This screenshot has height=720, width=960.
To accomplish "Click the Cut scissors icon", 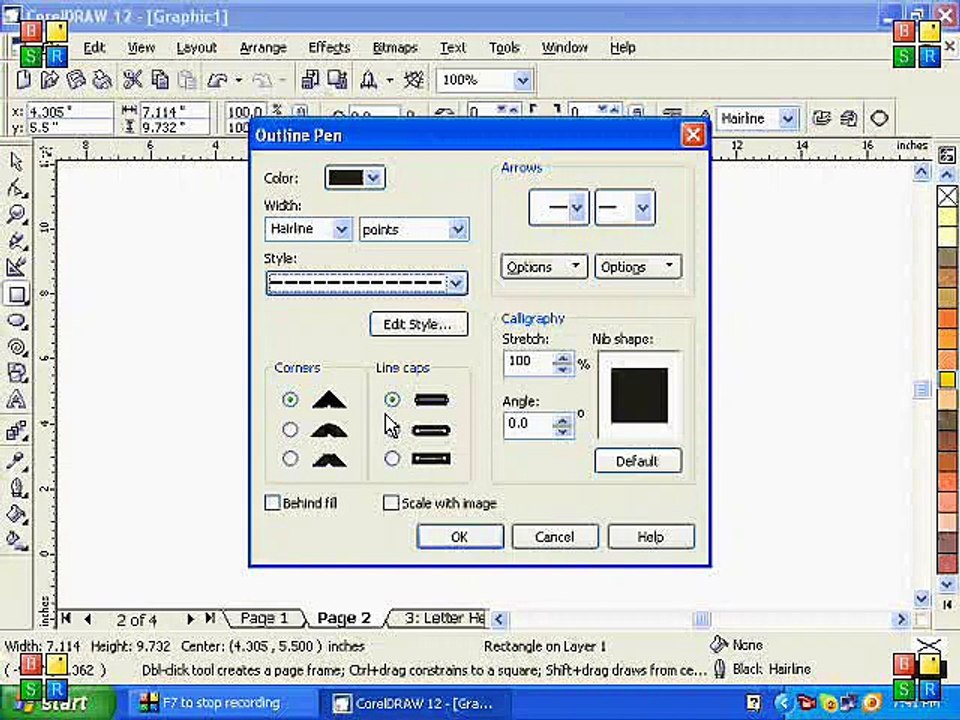I will coord(132,80).
